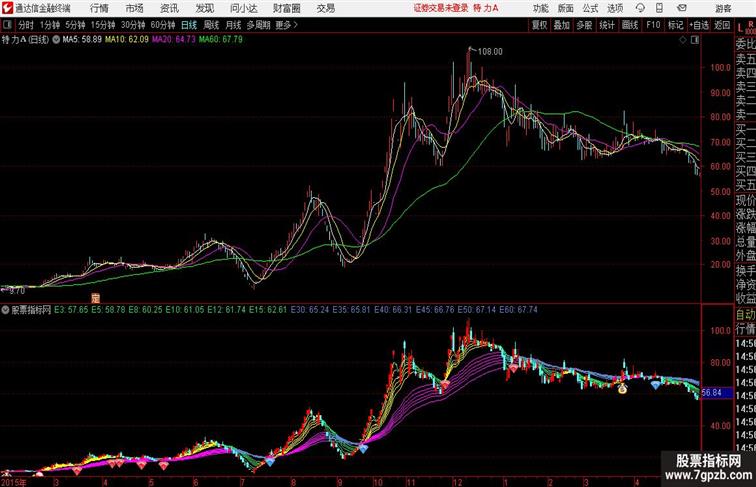
Task: Click the 108.00 high price label
Action: tap(490, 52)
